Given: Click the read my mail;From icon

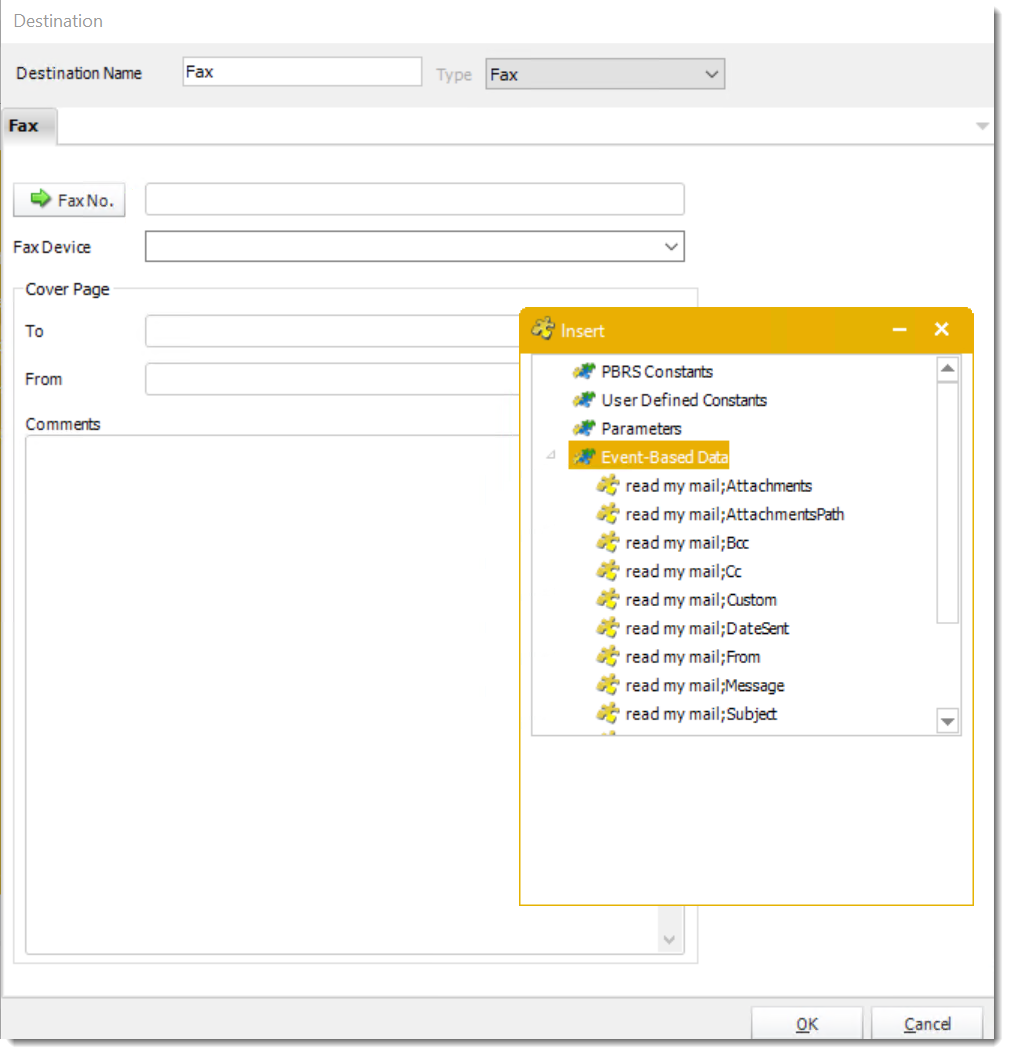Looking at the screenshot, I should coord(607,657).
